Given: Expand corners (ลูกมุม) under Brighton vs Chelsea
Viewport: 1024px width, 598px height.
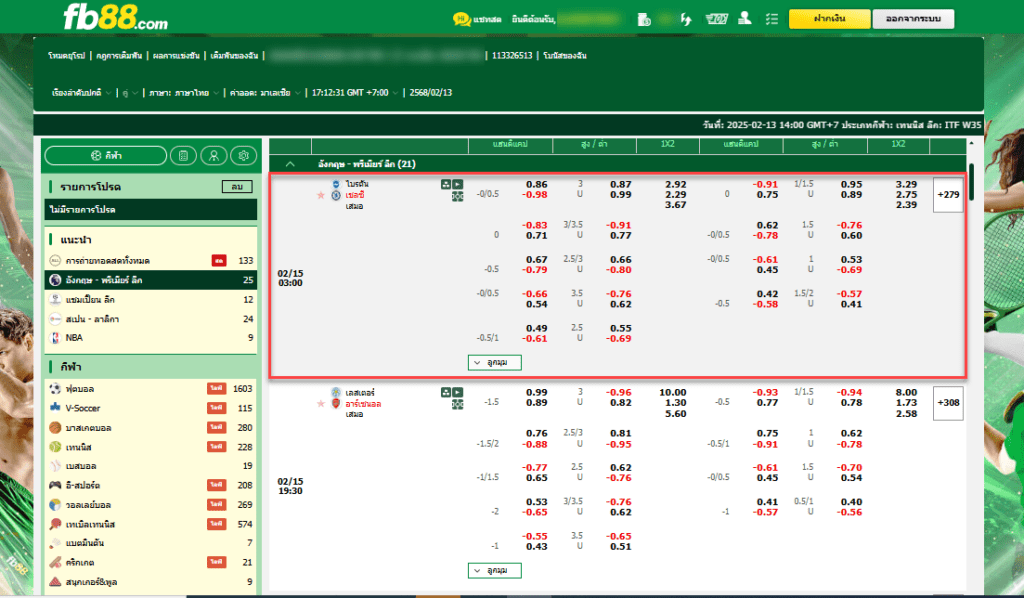Looking at the screenshot, I should coord(494,362).
